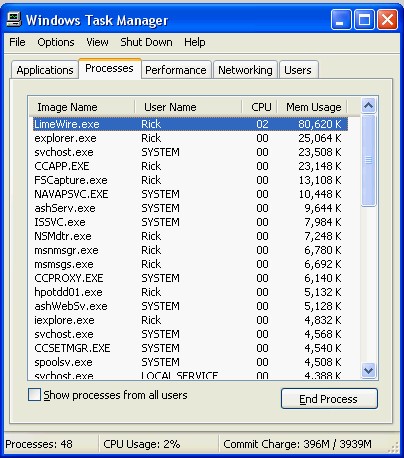The image size is (404, 458).
Task: Sort by Image Name column header
Action: coord(81,107)
